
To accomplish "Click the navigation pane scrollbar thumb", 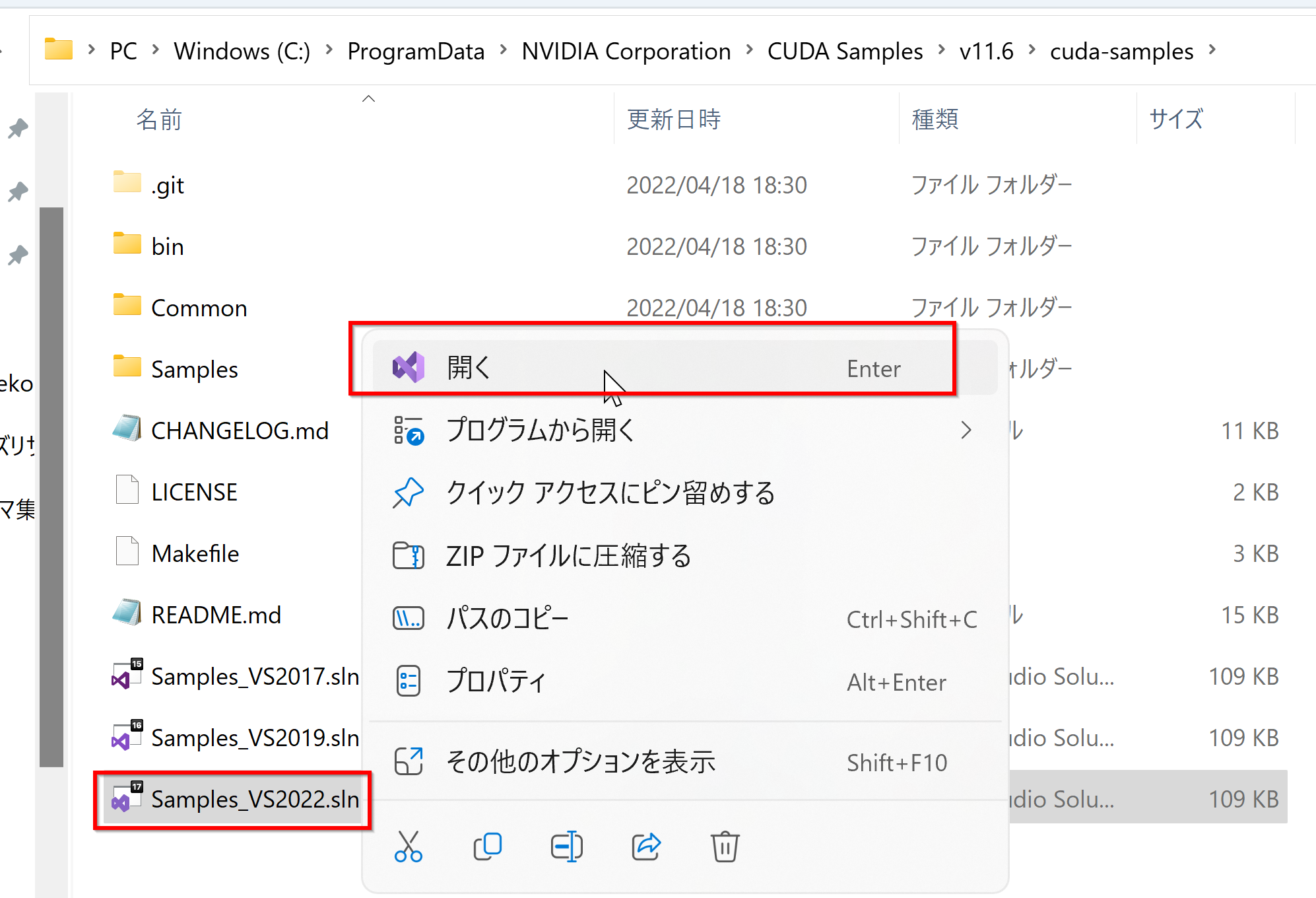I will tap(51, 487).
